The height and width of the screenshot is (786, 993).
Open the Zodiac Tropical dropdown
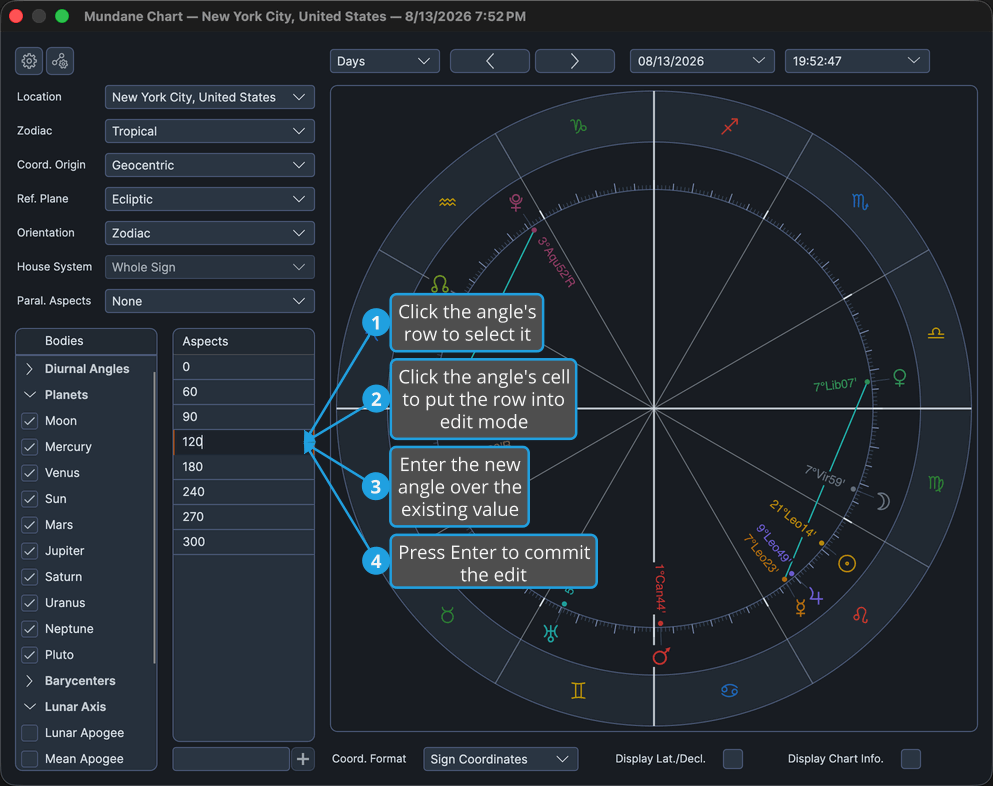point(210,131)
